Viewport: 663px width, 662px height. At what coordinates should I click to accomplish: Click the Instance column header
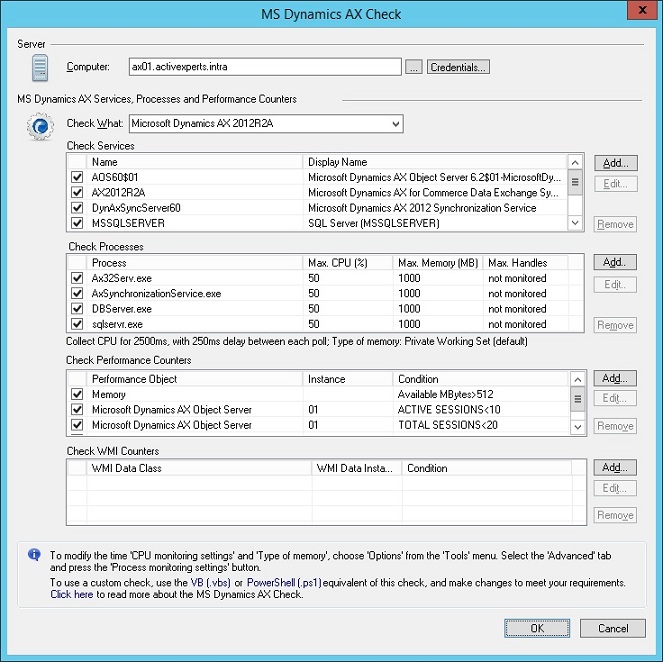point(348,379)
